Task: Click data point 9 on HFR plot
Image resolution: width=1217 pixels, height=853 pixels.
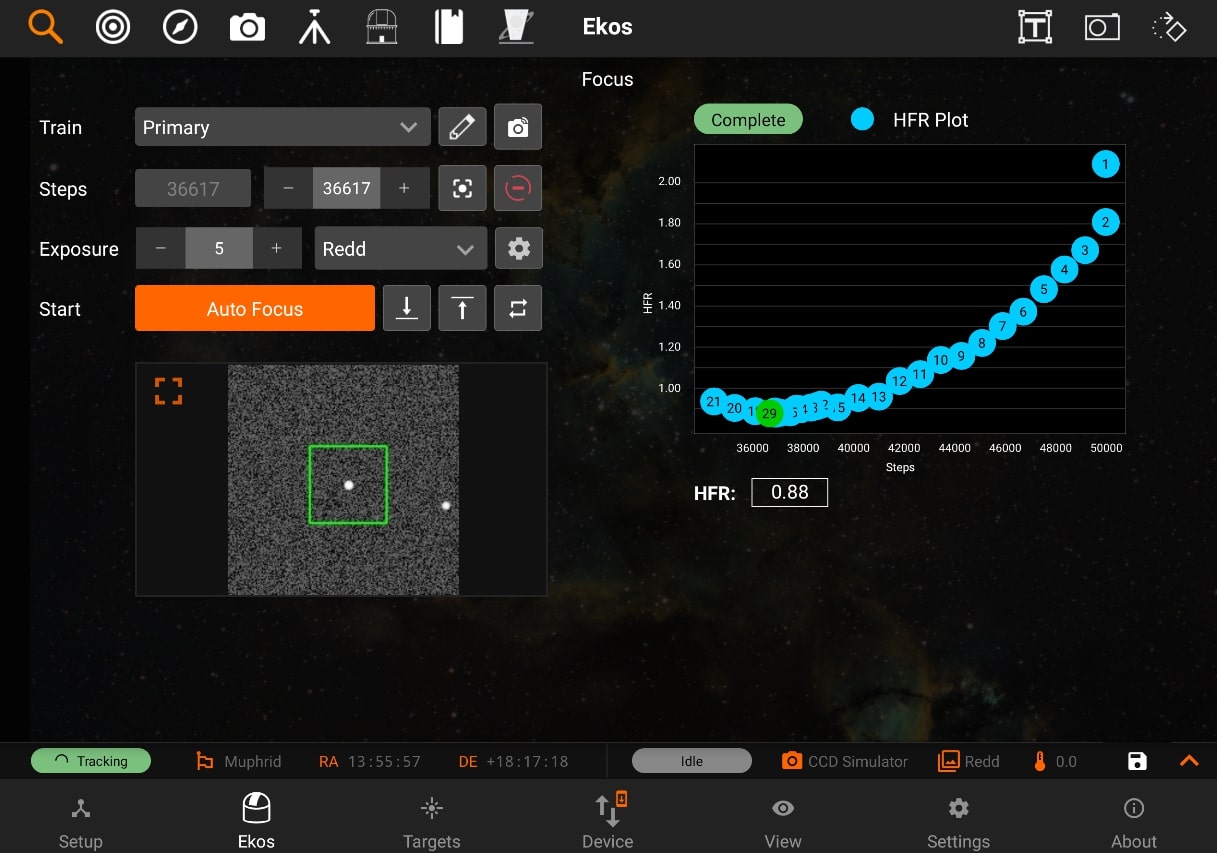Action: tap(961, 355)
